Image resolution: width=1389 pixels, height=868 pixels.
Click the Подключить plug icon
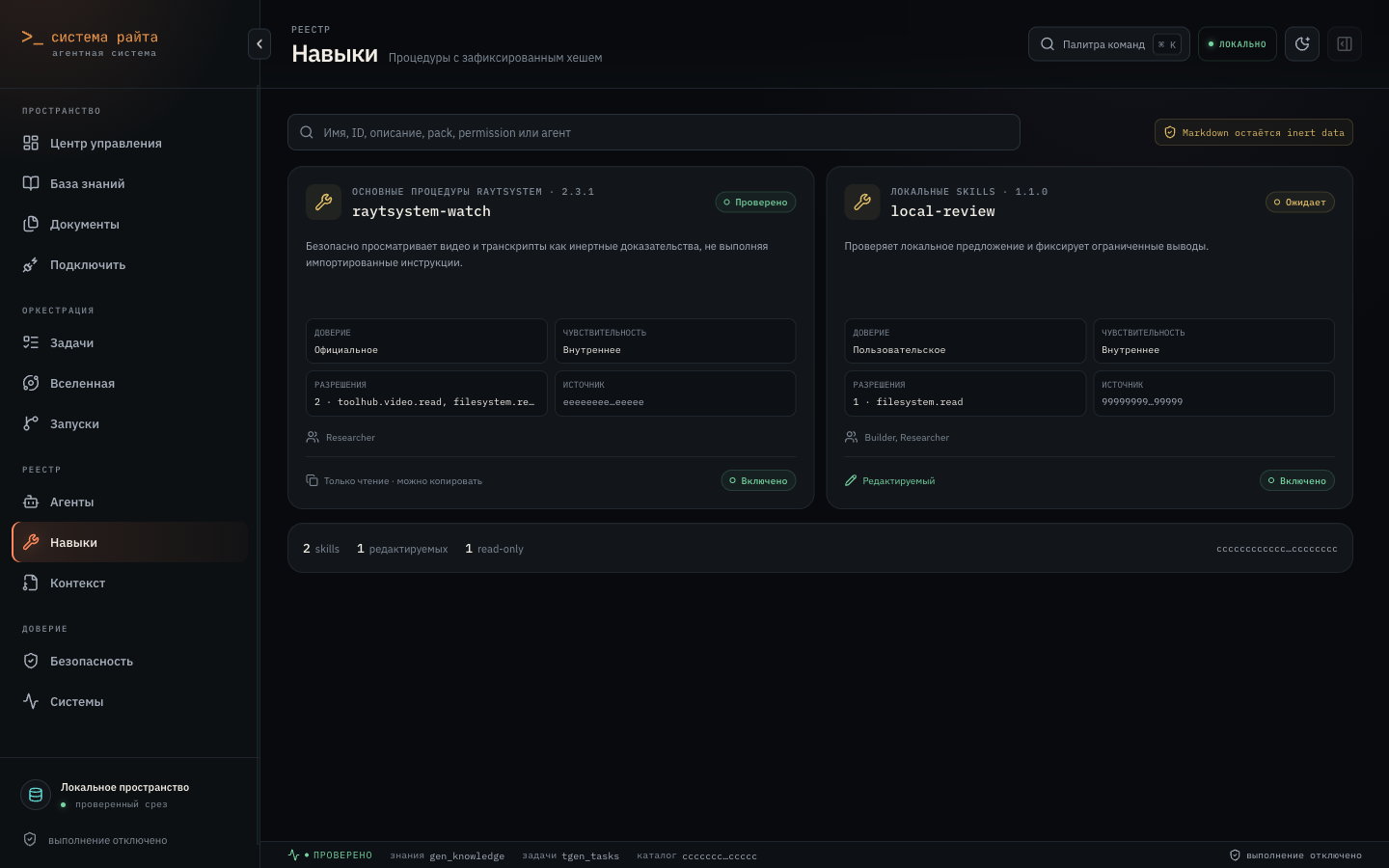point(31,264)
